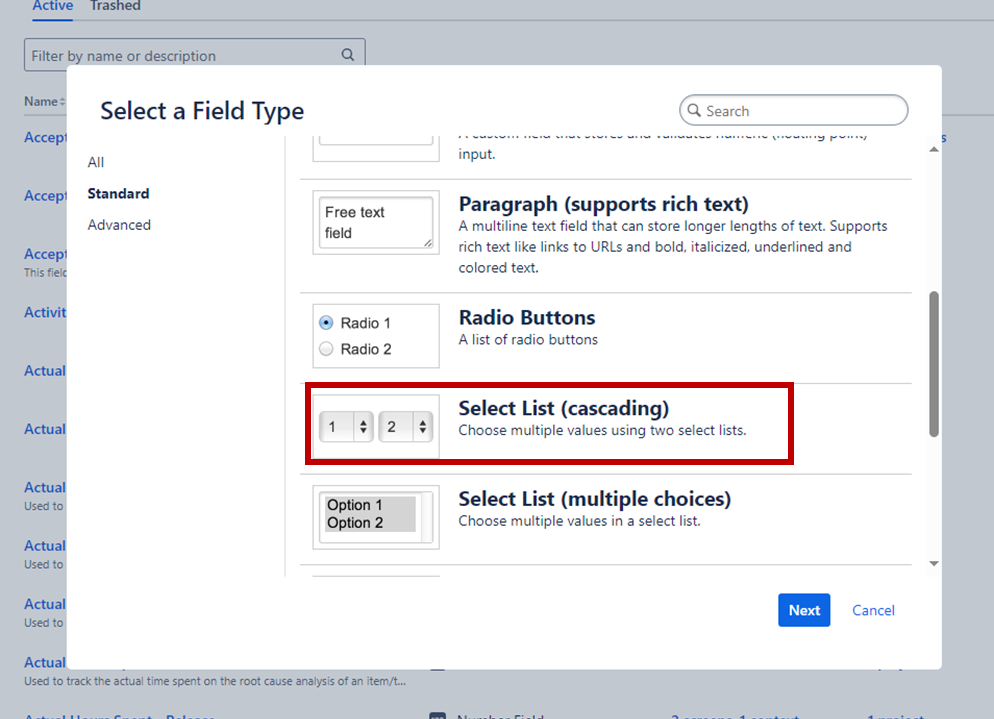Click the magnifier in the filter field
Viewport: 994px width, 719px height.
click(347, 55)
